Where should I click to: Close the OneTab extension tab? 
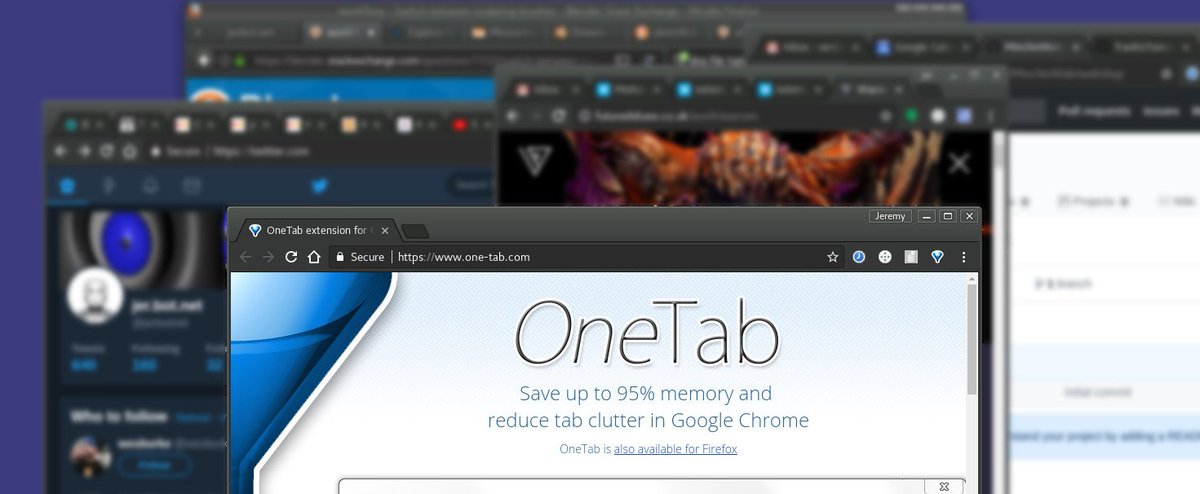385,231
